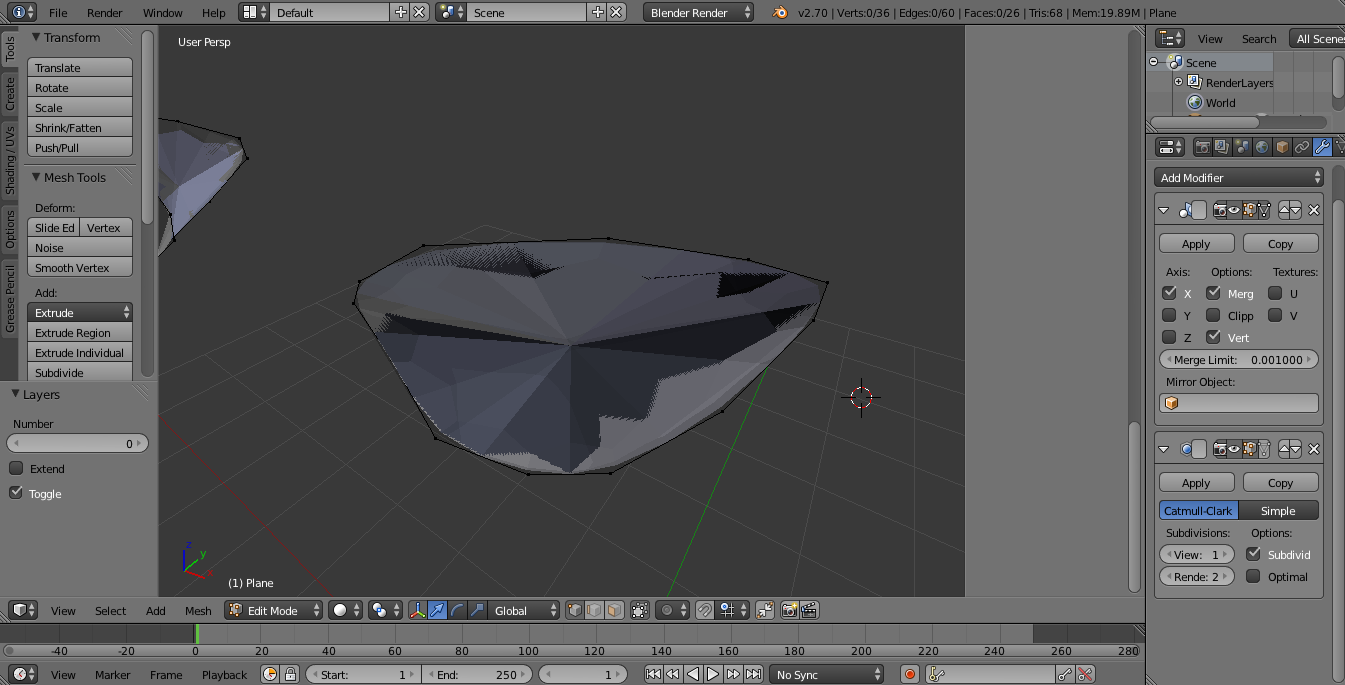Toggle the Merge option checkbox
1345x685 pixels.
[1213, 293]
